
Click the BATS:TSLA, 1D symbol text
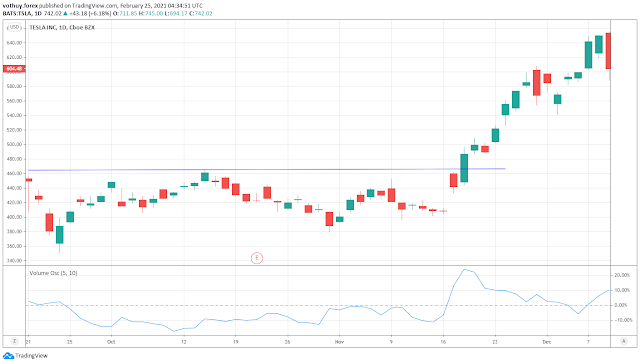tap(22, 13)
